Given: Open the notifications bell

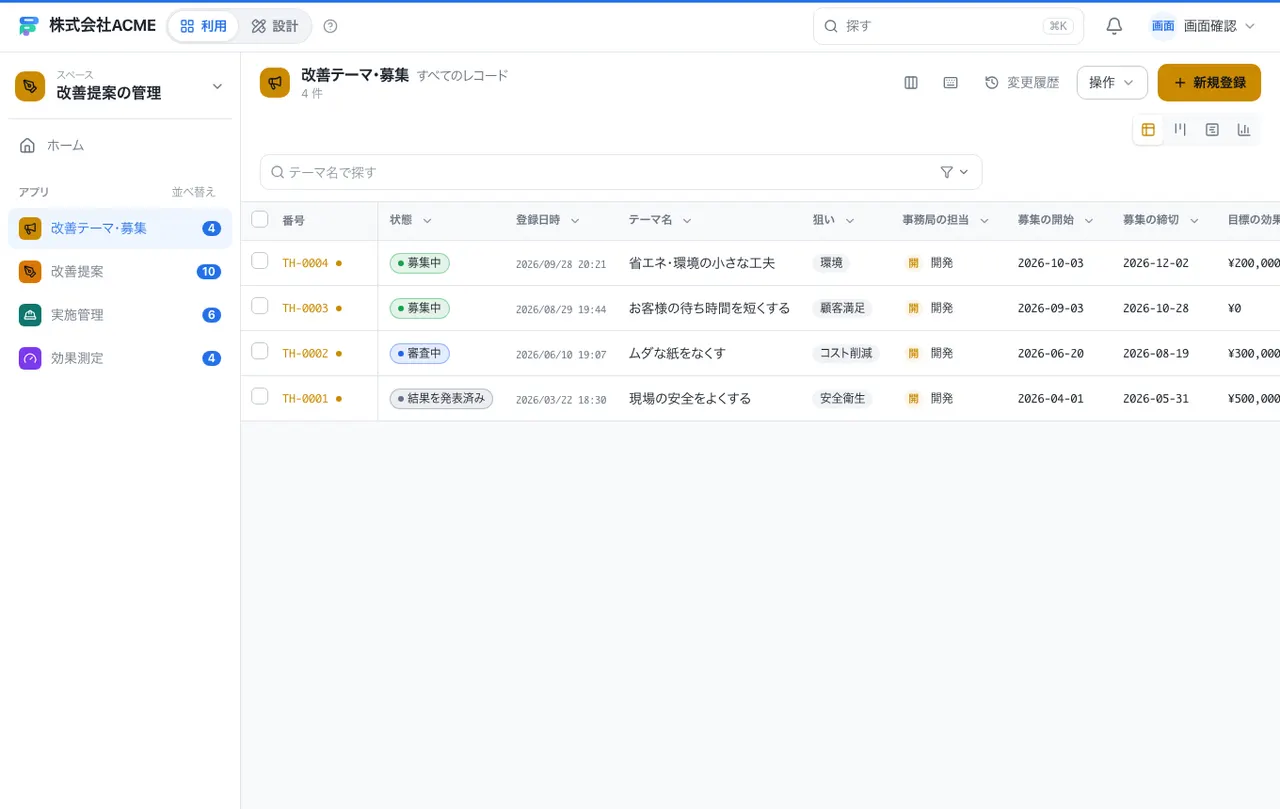Looking at the screenshot, I should [x=1114, y=26].
